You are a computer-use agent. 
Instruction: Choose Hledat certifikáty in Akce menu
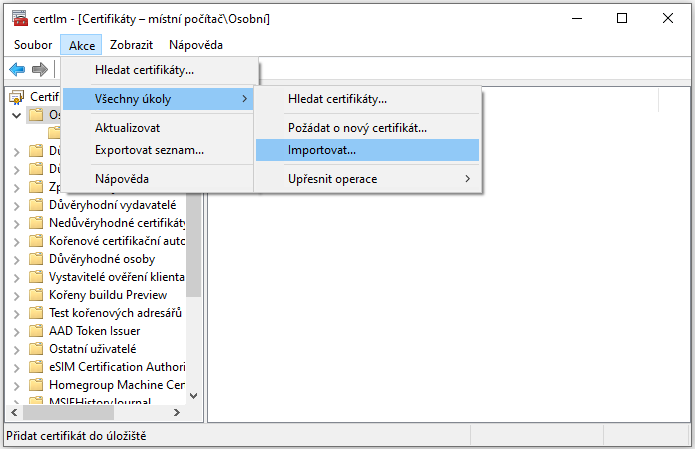(x=159, y=70)
